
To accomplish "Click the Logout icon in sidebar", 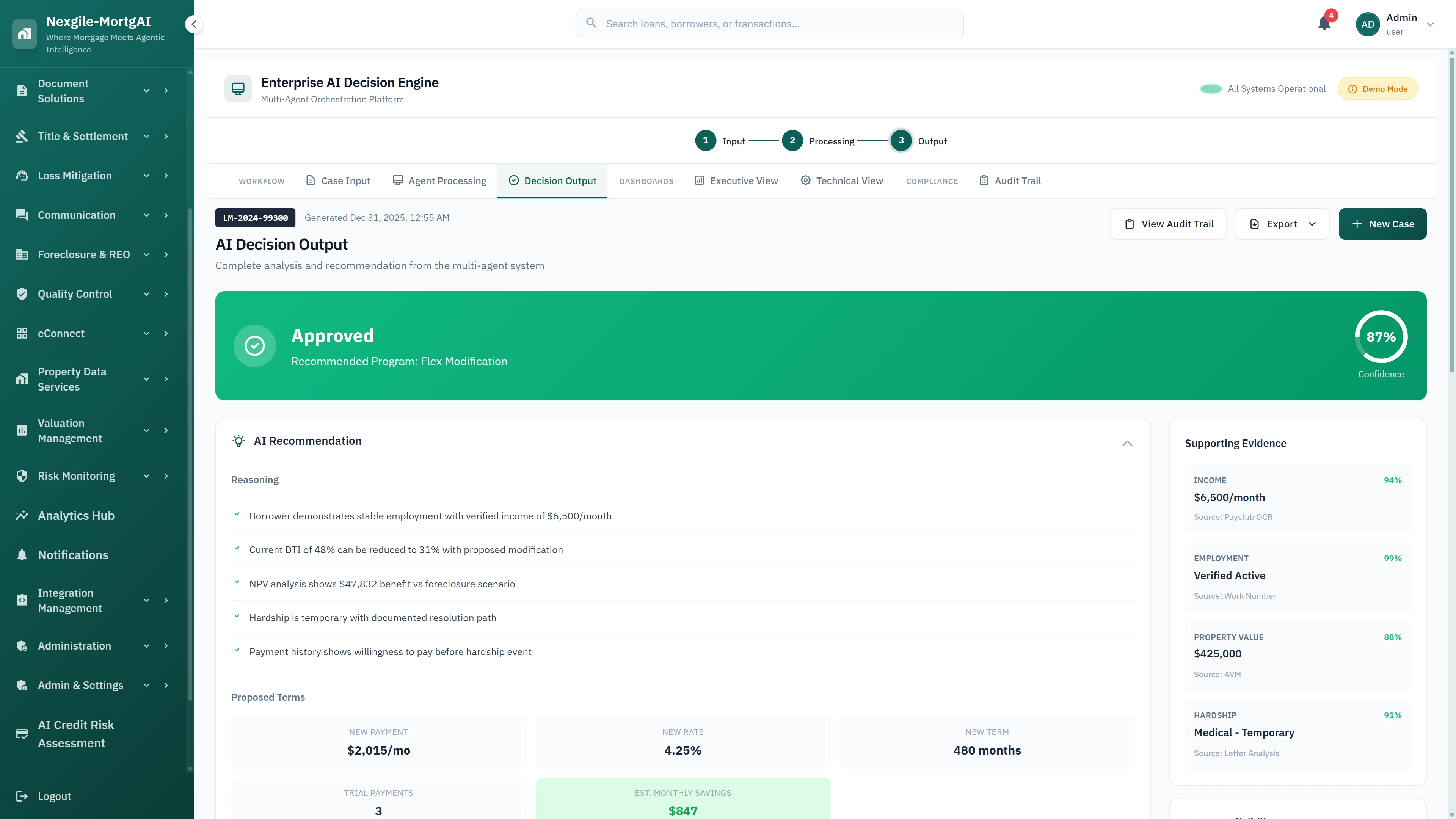I will point(22,796).
